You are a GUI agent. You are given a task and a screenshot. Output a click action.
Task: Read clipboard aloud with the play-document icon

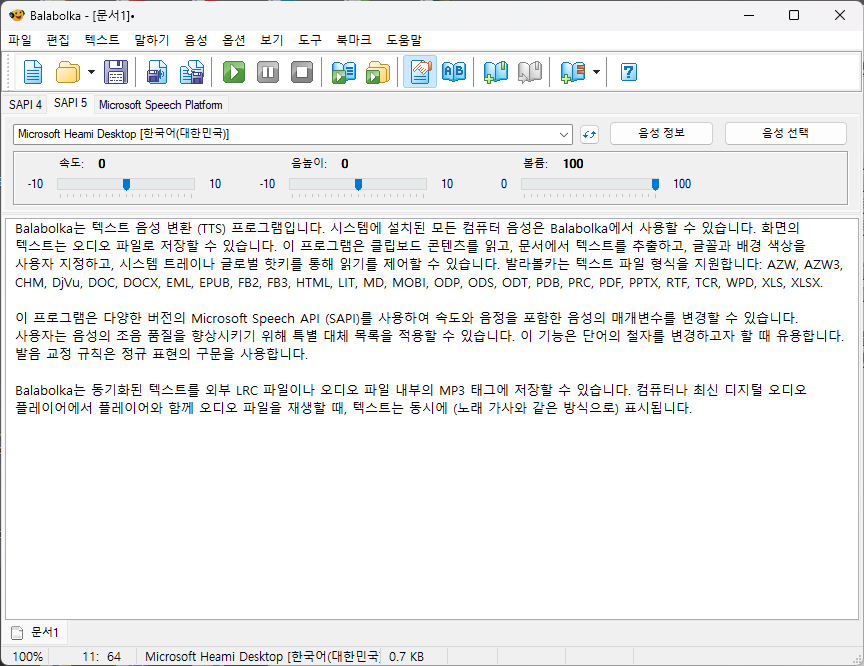pyautogui.click(x=343, y=72)
